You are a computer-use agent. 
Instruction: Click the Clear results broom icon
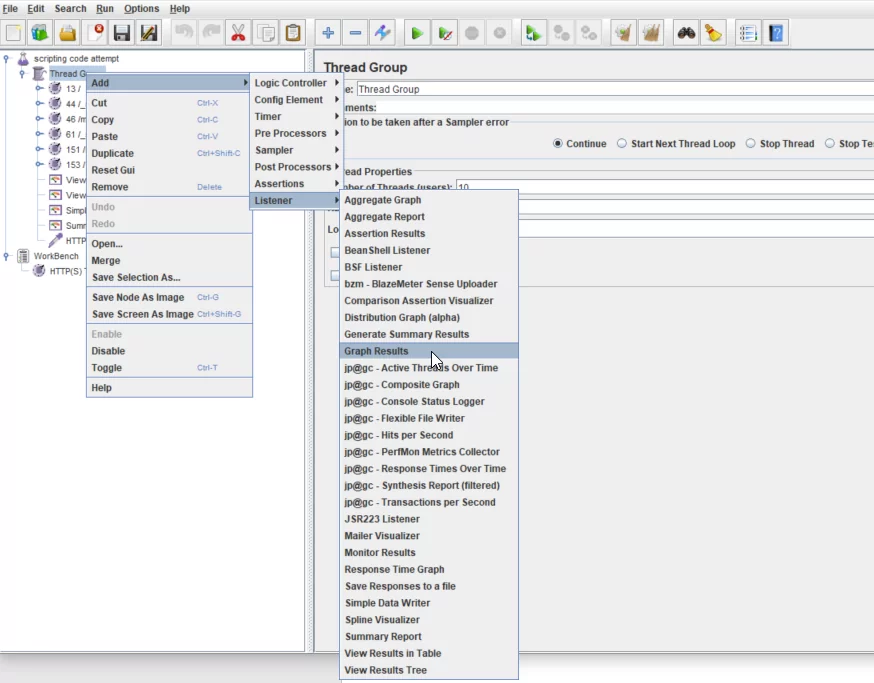[x=623, y=33]
